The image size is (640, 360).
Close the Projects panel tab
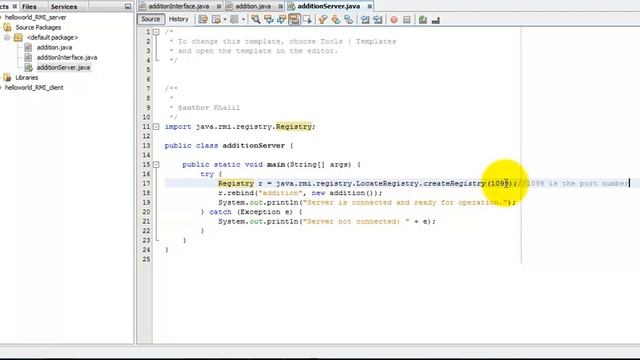(15, 6)
